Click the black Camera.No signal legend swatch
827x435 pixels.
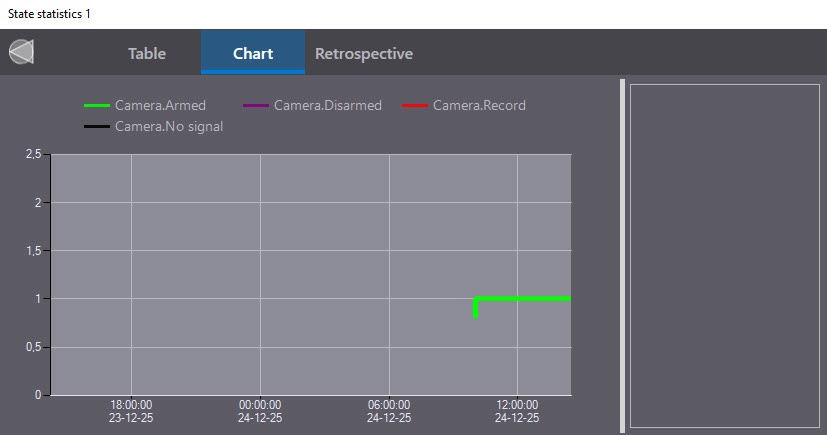pyautogui.click(x=97, y=127)
